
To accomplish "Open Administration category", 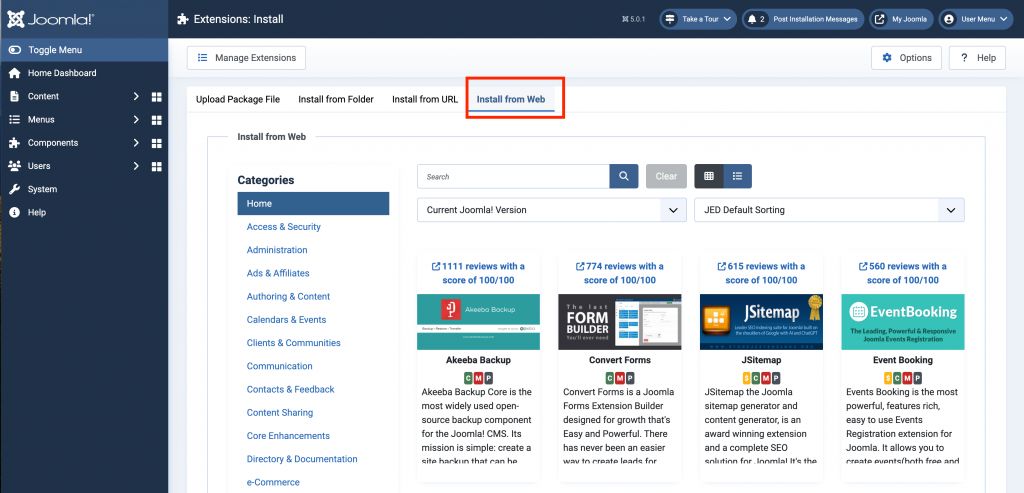I will point(277,250).
